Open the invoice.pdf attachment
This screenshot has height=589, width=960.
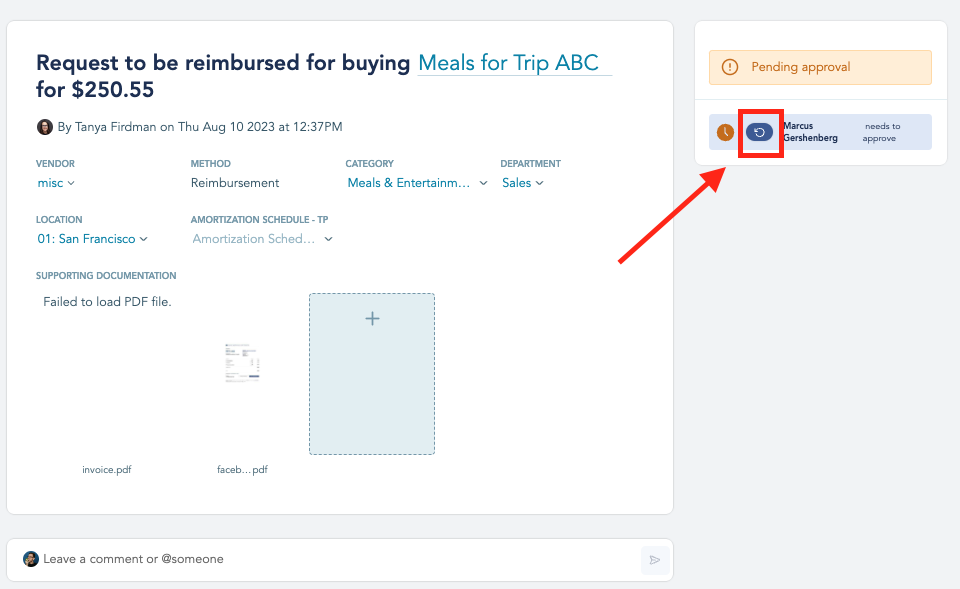[107, 470]
